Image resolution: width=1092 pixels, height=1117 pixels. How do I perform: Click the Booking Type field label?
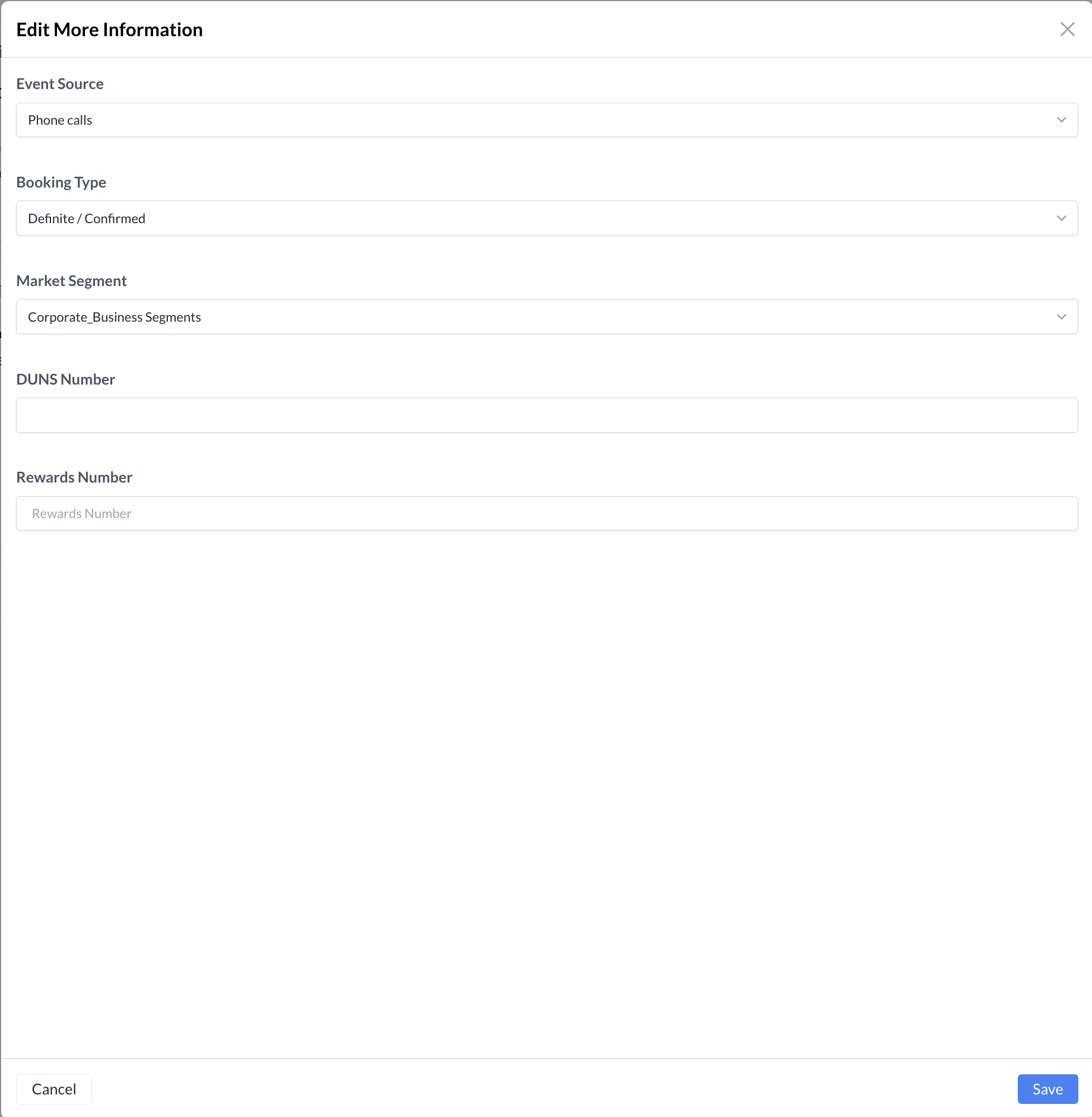(x=61, y=182)
